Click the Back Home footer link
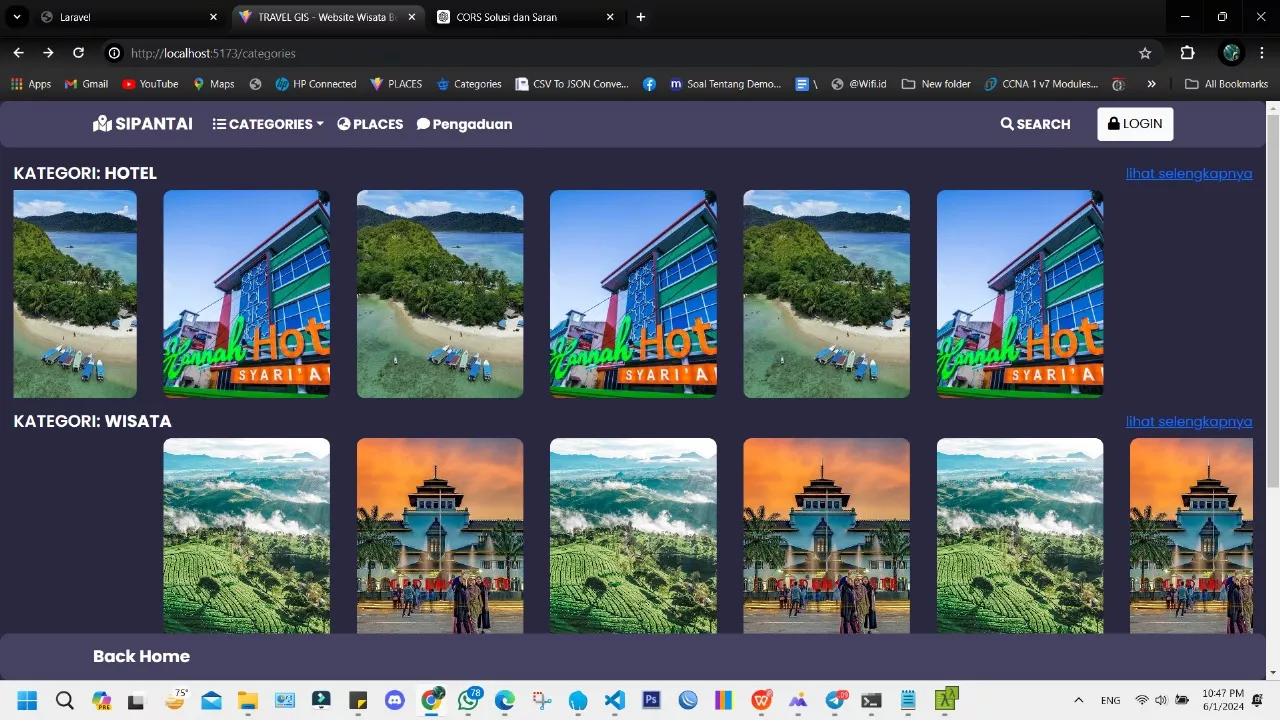 [141, 656]
